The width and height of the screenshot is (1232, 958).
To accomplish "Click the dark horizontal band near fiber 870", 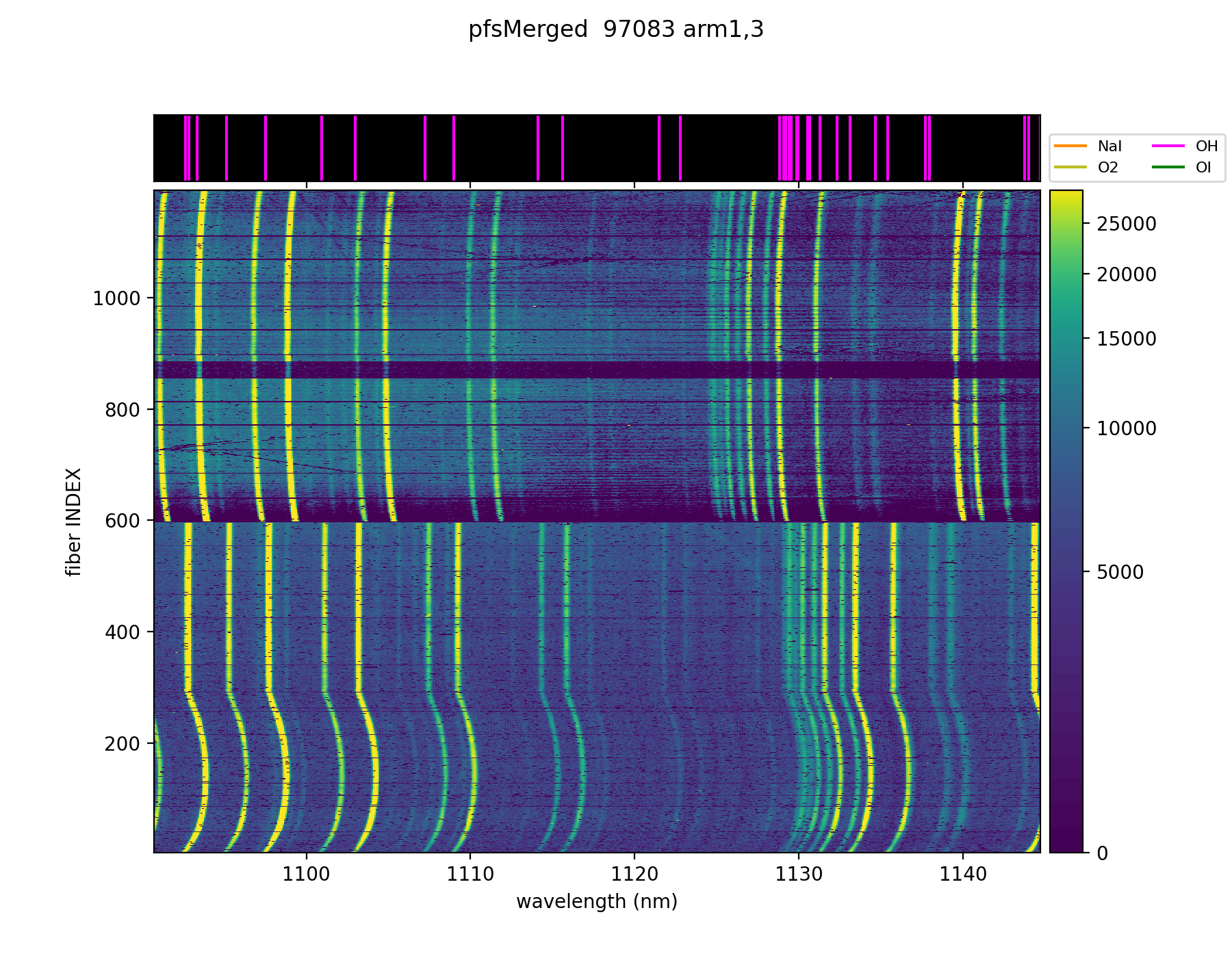I will (596, 370).
